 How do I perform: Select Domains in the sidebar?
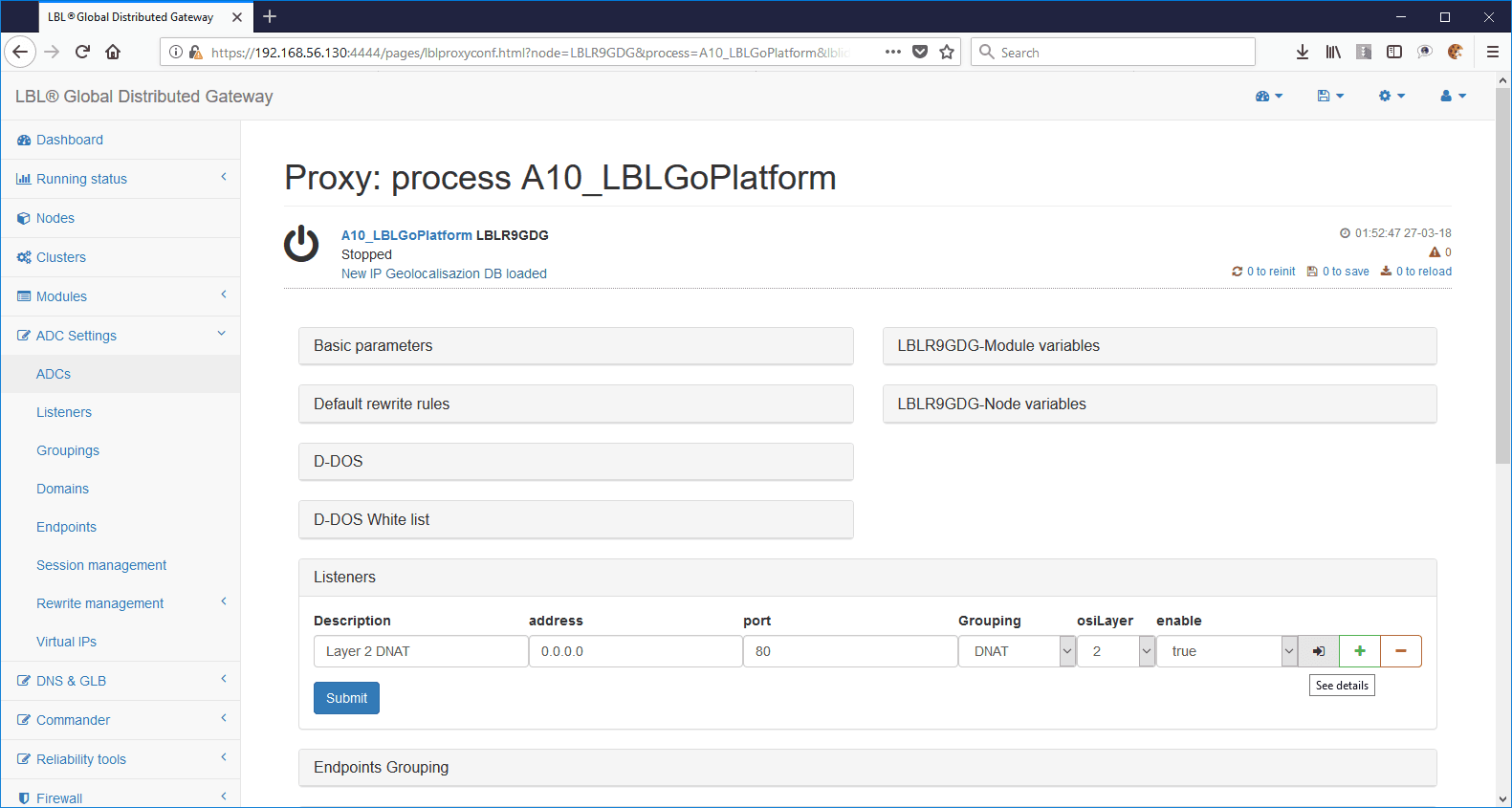121,489
